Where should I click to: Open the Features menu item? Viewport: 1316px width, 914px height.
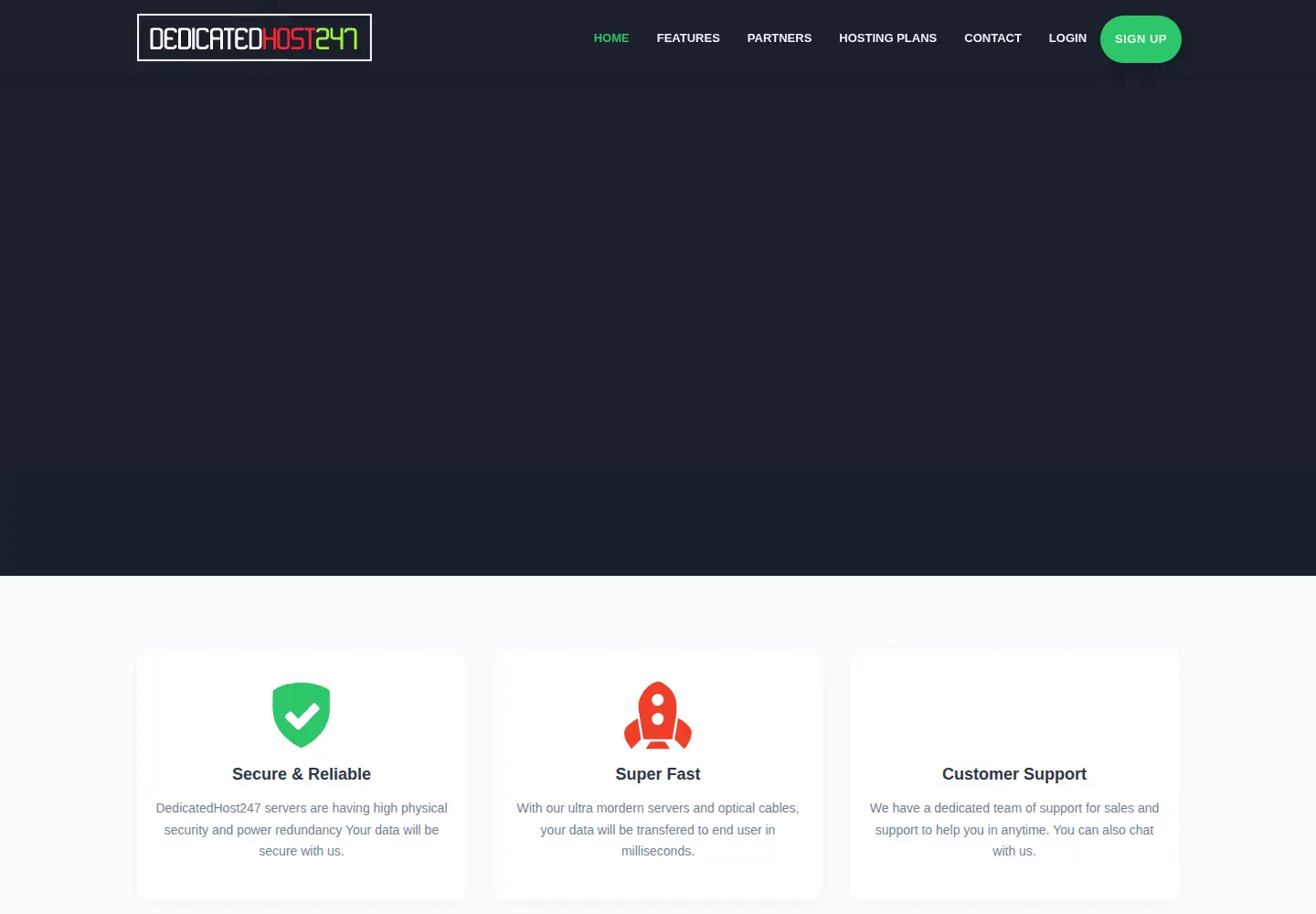coord(688,38)
